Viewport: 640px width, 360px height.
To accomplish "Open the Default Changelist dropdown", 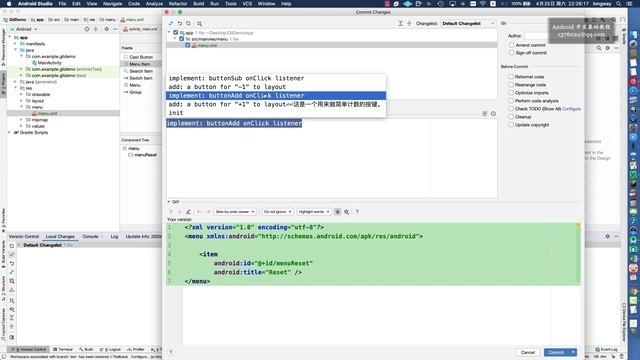I will pyautogui.click(x=468, y=24).
